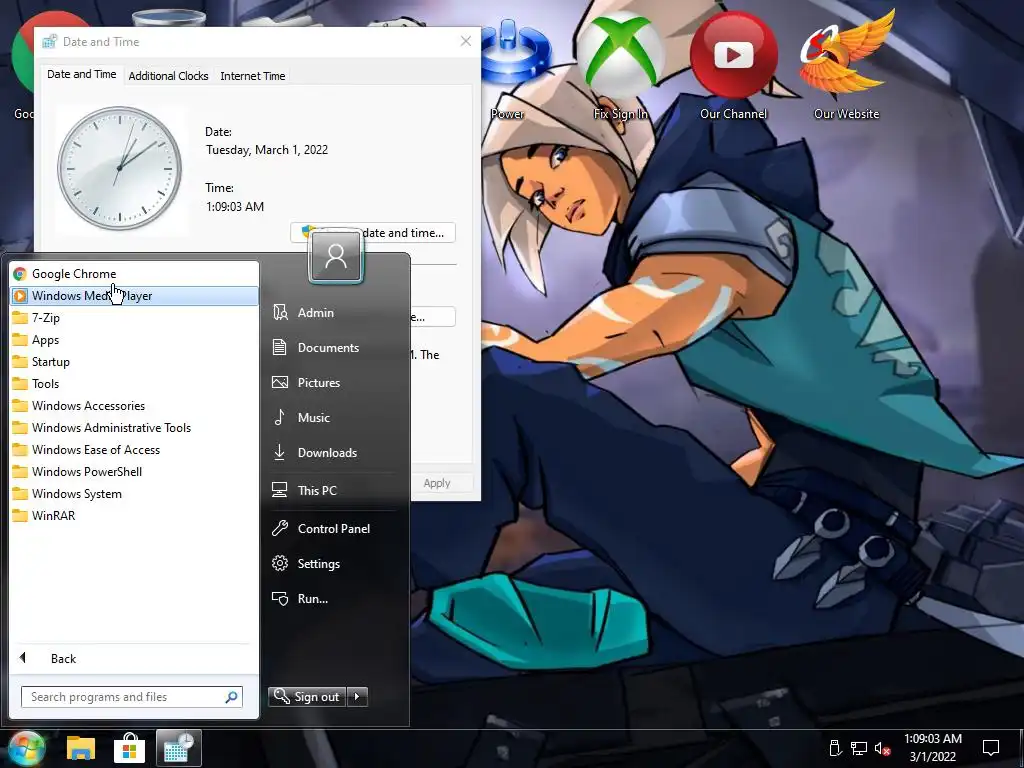Open Microsoft Store from the taskbar
The image size is (1024, 768).
pyautogui.click(x=129, y=748)
